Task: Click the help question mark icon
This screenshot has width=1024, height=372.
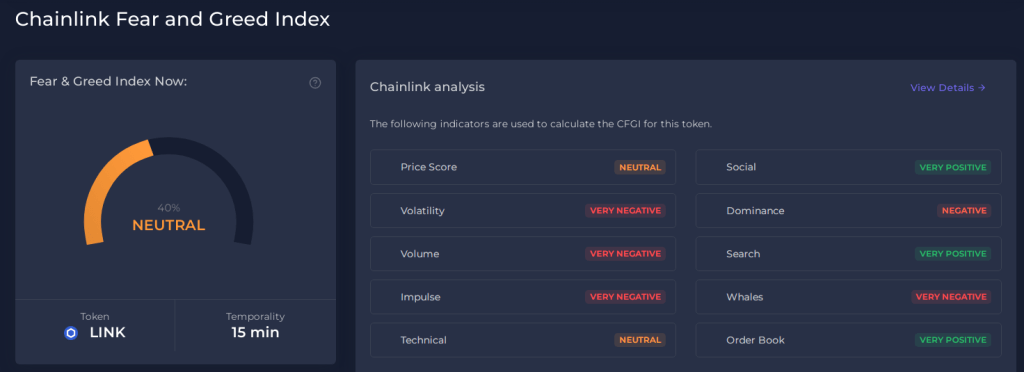Action: point(315,83)
